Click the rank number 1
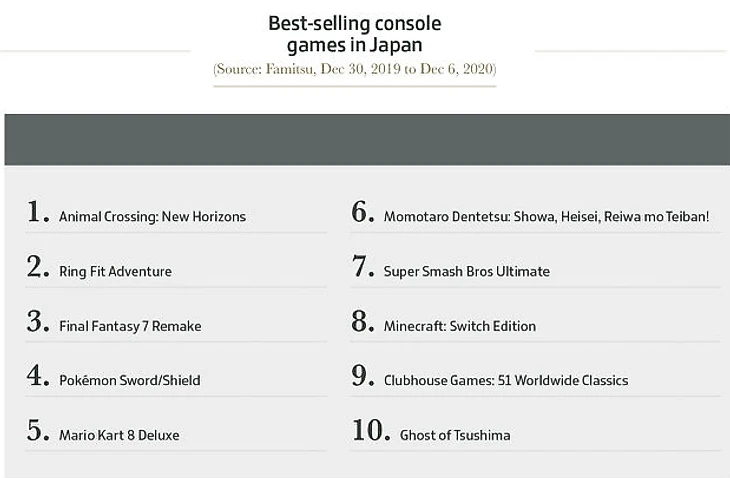 (x=38, y=212)
